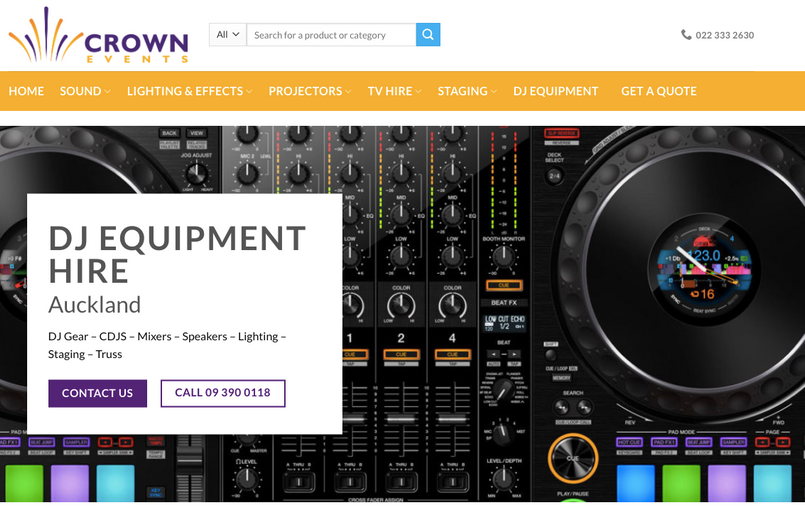The width and height of the screenshot is (805, 512).
Task: Click the DJ Equipment Hire heading
Action: pyautogui.click(x=177, y=254)
